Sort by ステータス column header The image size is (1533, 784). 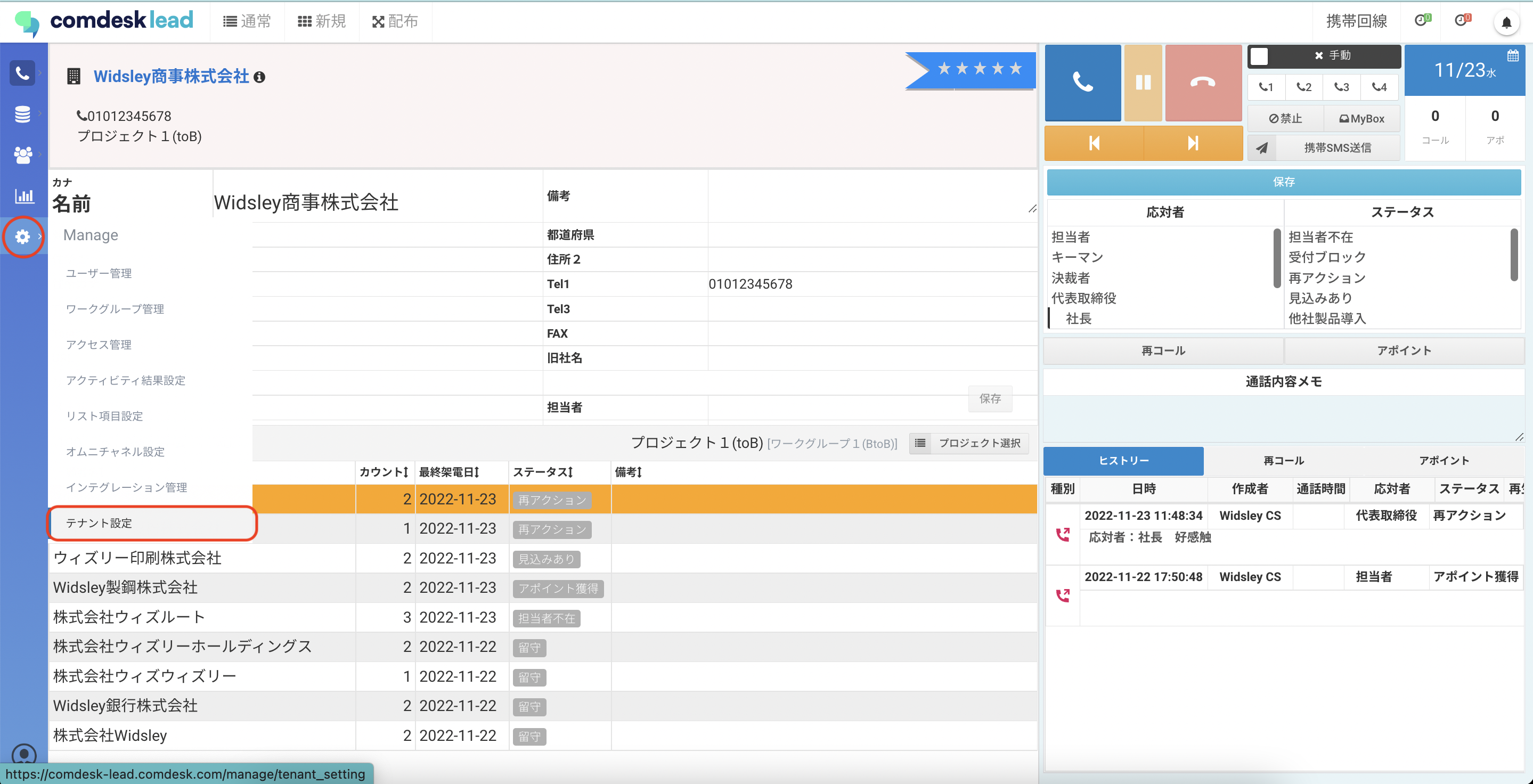point(542,472)
